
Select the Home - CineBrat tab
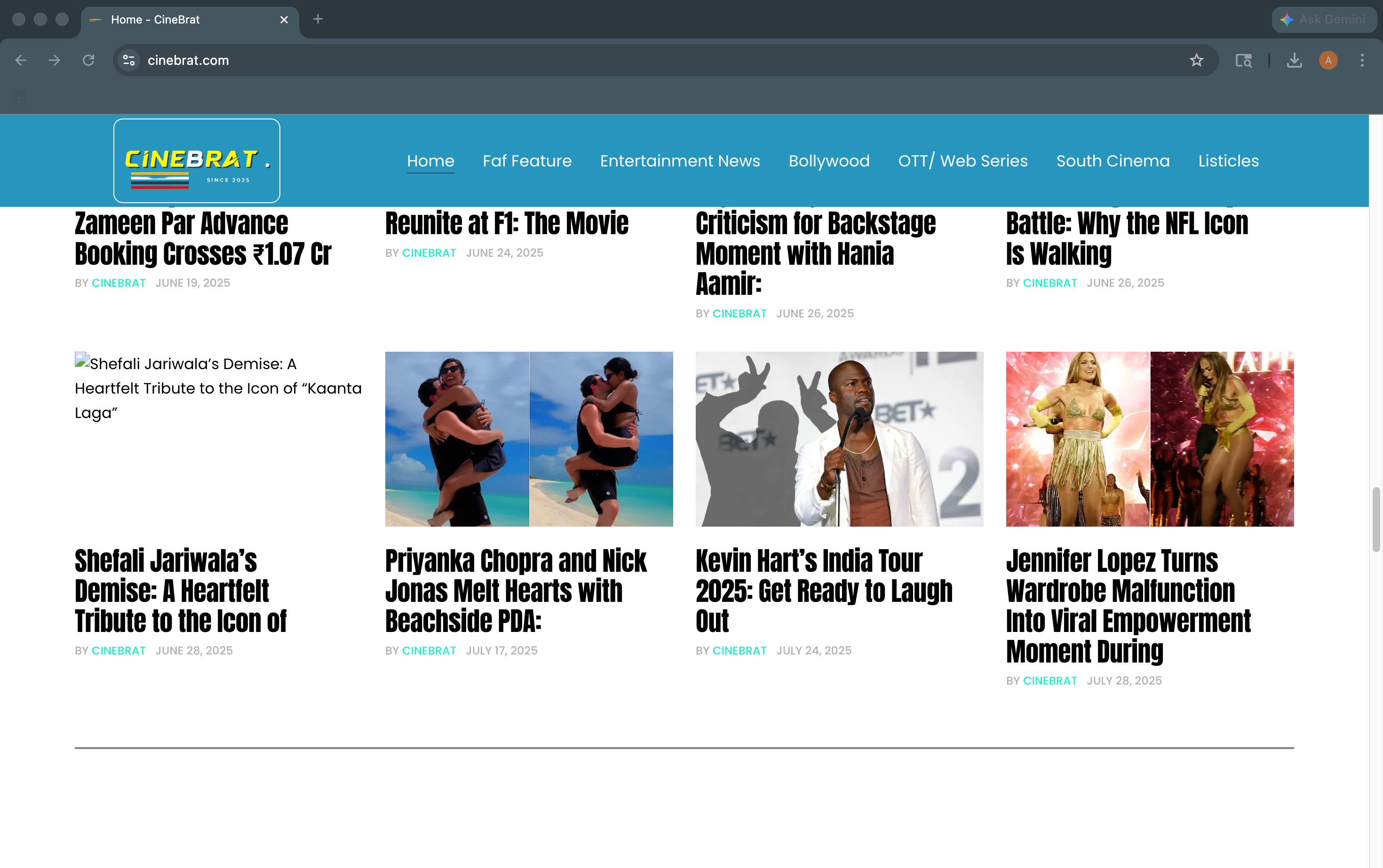coord(190,20)
